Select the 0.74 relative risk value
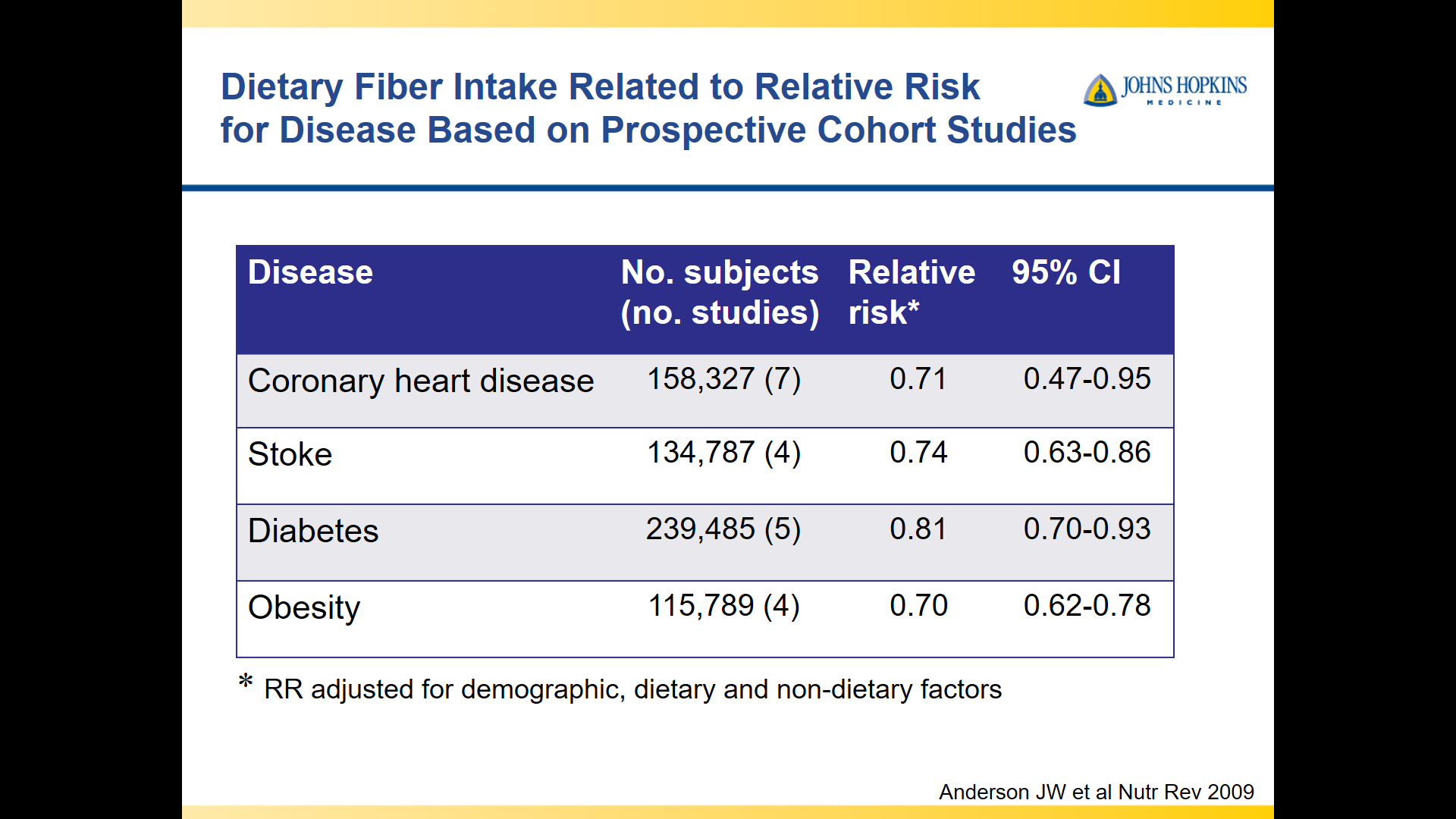 [918, 453]
